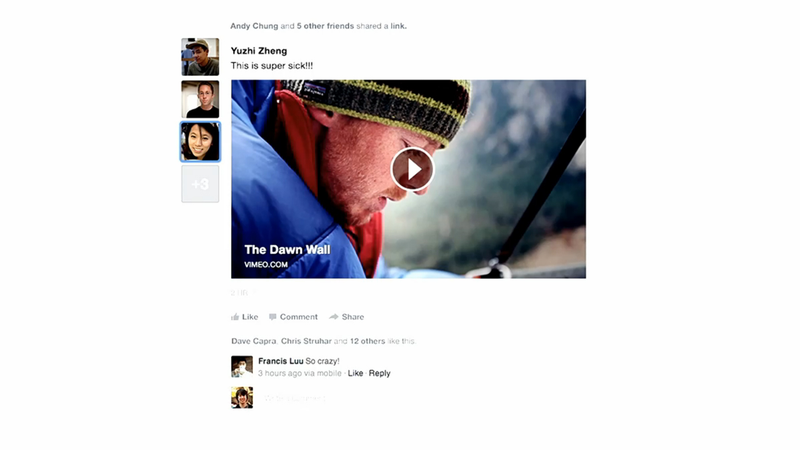800x450 pixels.
Task: Play The Dawn Wall video
Action: pyautogui.click(x=412, y=169)
